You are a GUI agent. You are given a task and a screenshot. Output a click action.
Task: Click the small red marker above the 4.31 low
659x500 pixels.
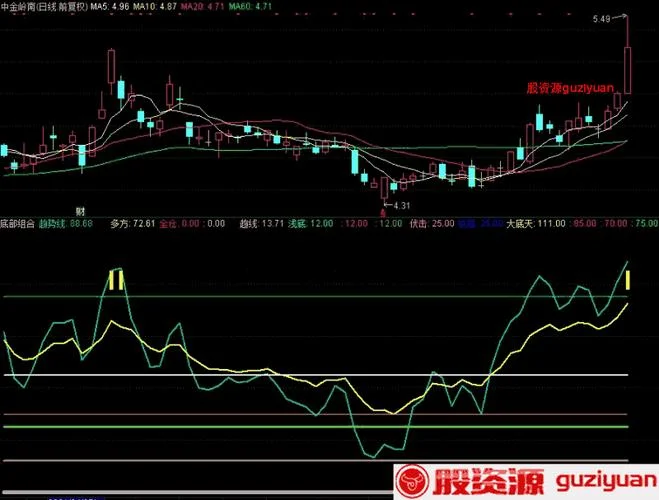click(x=383, y=213)
